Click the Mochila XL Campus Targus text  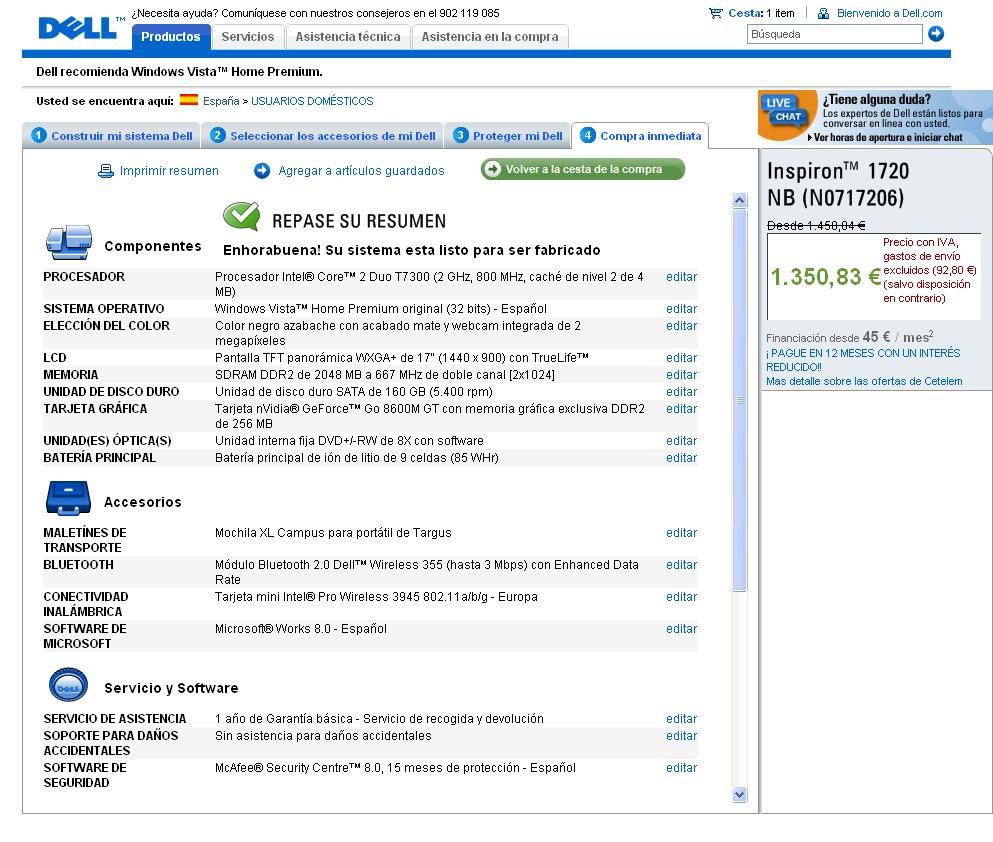(x=333, y=533)
